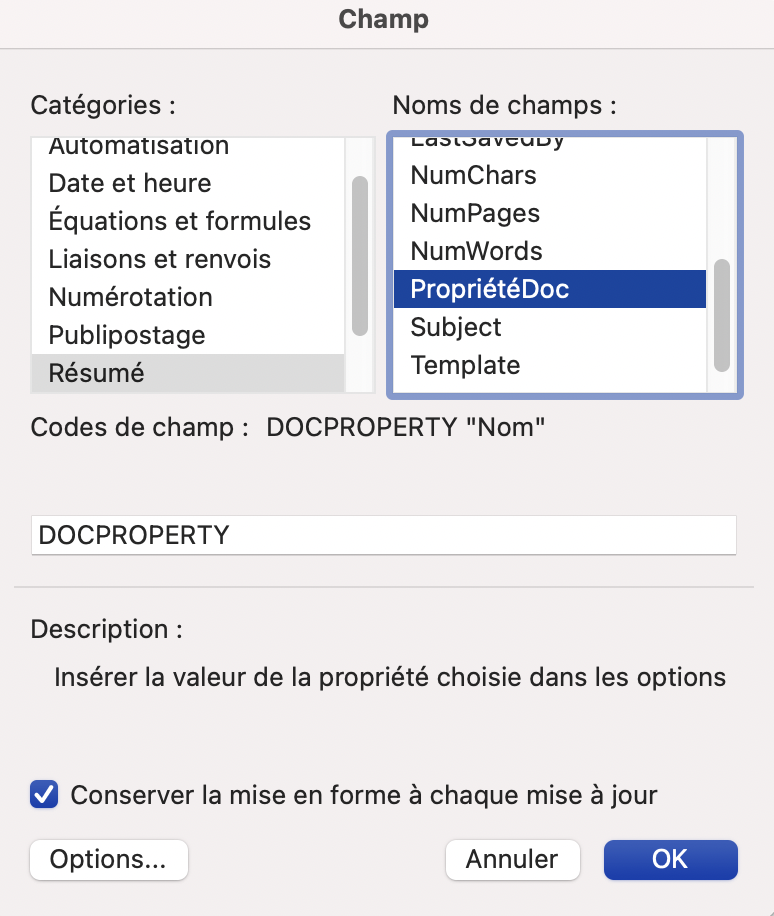
Task: Select NumChars in field names list
Action: [474, 175]
